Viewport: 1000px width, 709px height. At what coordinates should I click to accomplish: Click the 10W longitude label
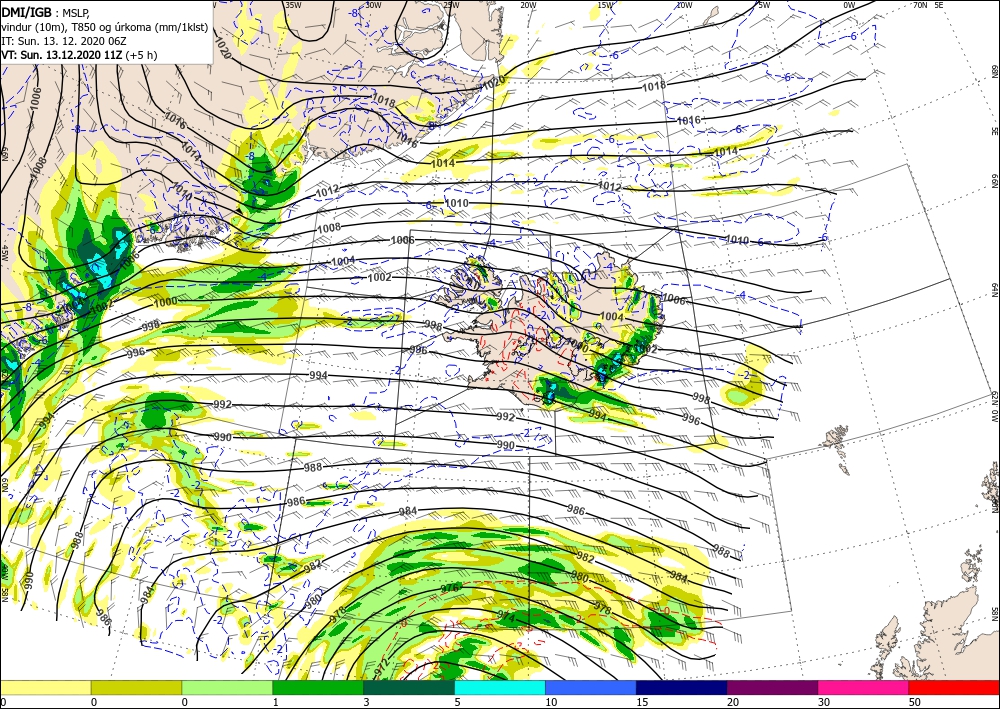(684, 5)
